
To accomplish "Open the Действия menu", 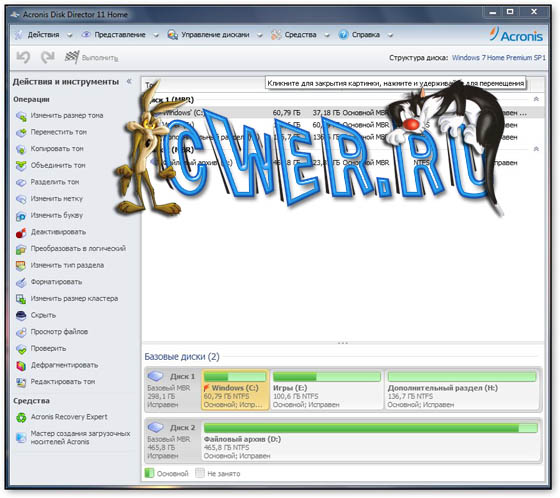I will [43, 35].
